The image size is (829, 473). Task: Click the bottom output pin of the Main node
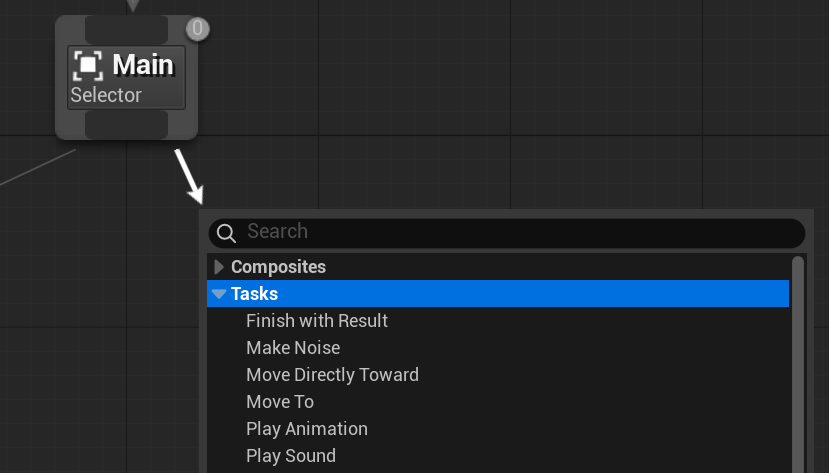[x=126, y=125]
